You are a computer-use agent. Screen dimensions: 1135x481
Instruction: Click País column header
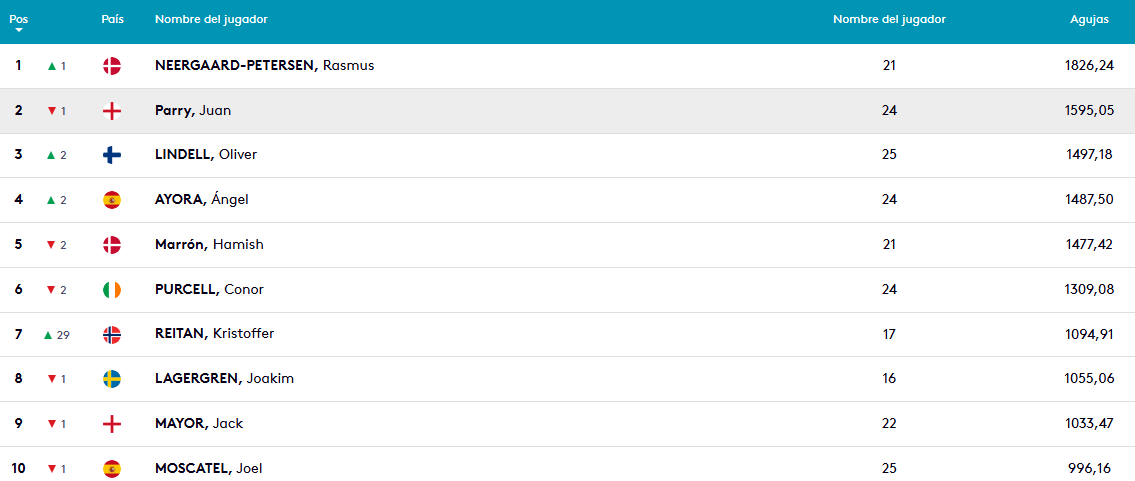[x=112, y=19]
